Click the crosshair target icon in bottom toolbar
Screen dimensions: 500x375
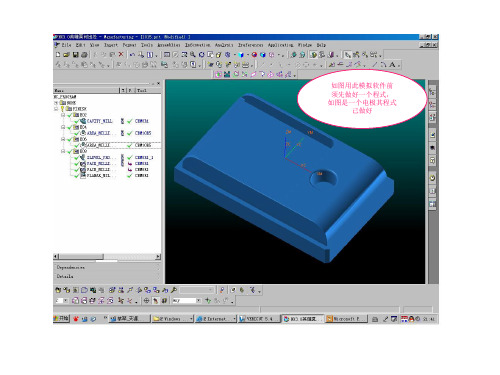point(146,300)
